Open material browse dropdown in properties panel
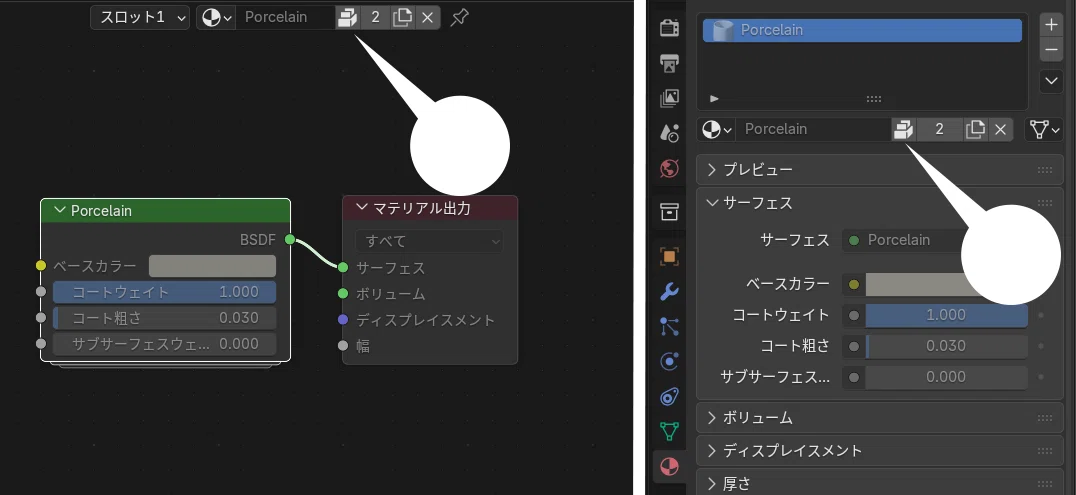This screenshot has width=1076, height=495. pyautogui.click(x=717, y=129)
